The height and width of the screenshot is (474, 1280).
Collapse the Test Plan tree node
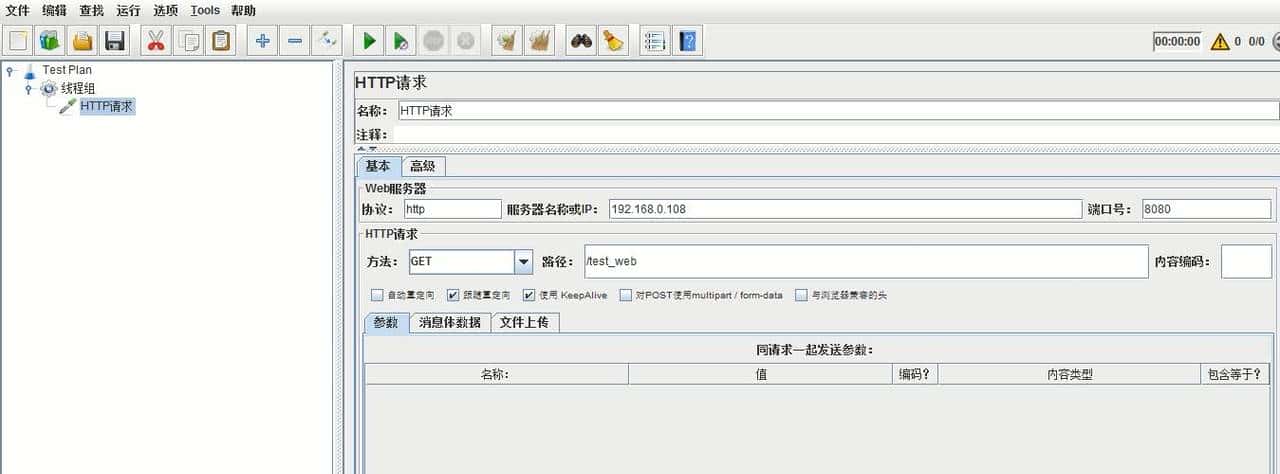click(x=10, y=71)
